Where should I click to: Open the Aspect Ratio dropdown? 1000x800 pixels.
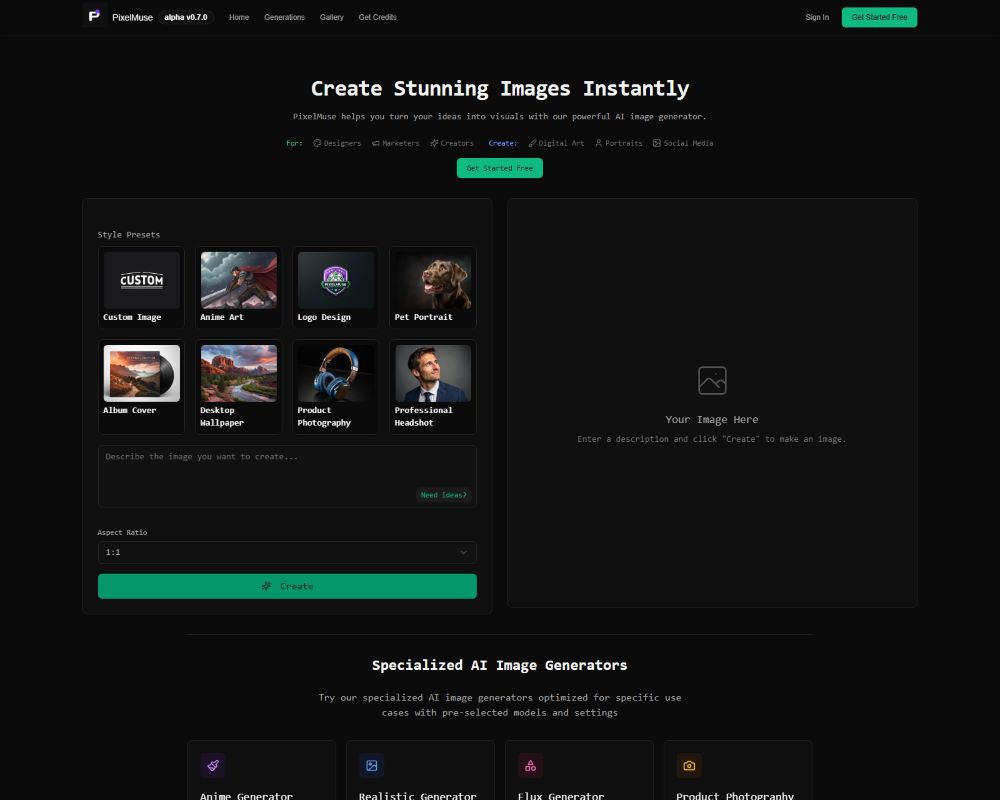click(x=287, y=552)
